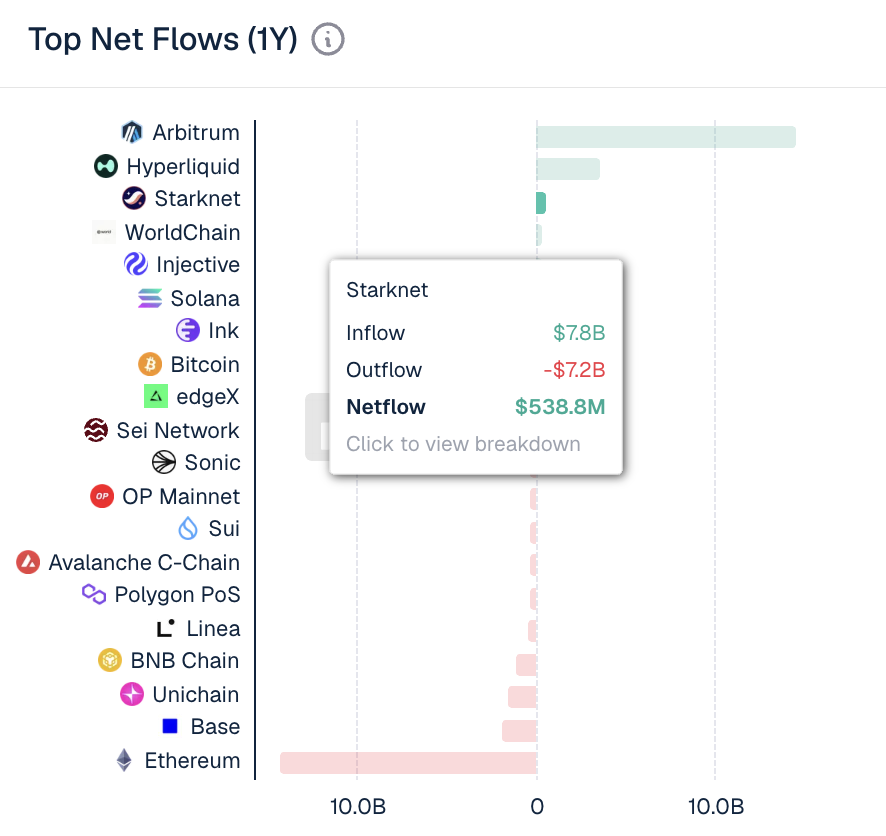Click 'Click to view breakdown' in tooltip
The width and height of the screenshot is (886, 836).
463,444
